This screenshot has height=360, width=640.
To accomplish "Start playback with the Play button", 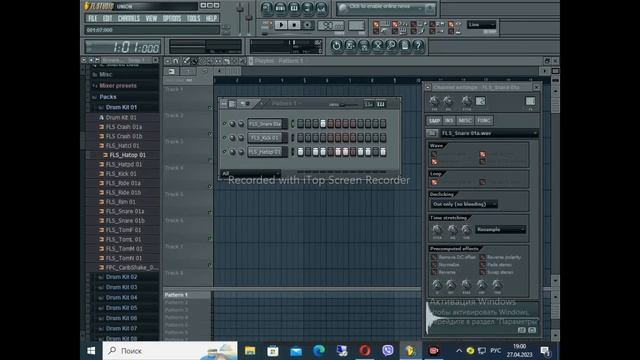I will [x=281, y=25].
